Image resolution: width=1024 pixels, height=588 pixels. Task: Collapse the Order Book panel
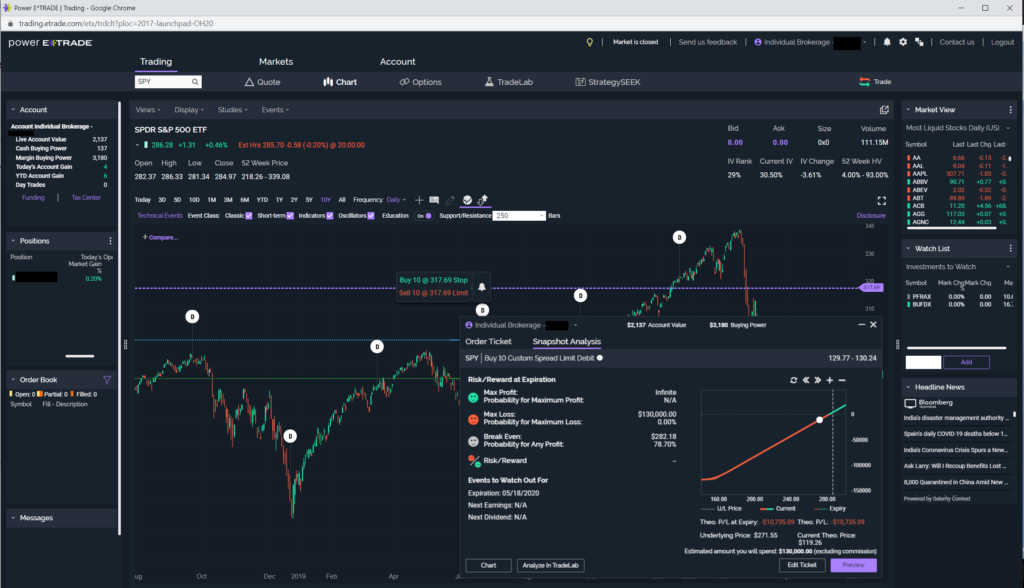tap(13, 380)
